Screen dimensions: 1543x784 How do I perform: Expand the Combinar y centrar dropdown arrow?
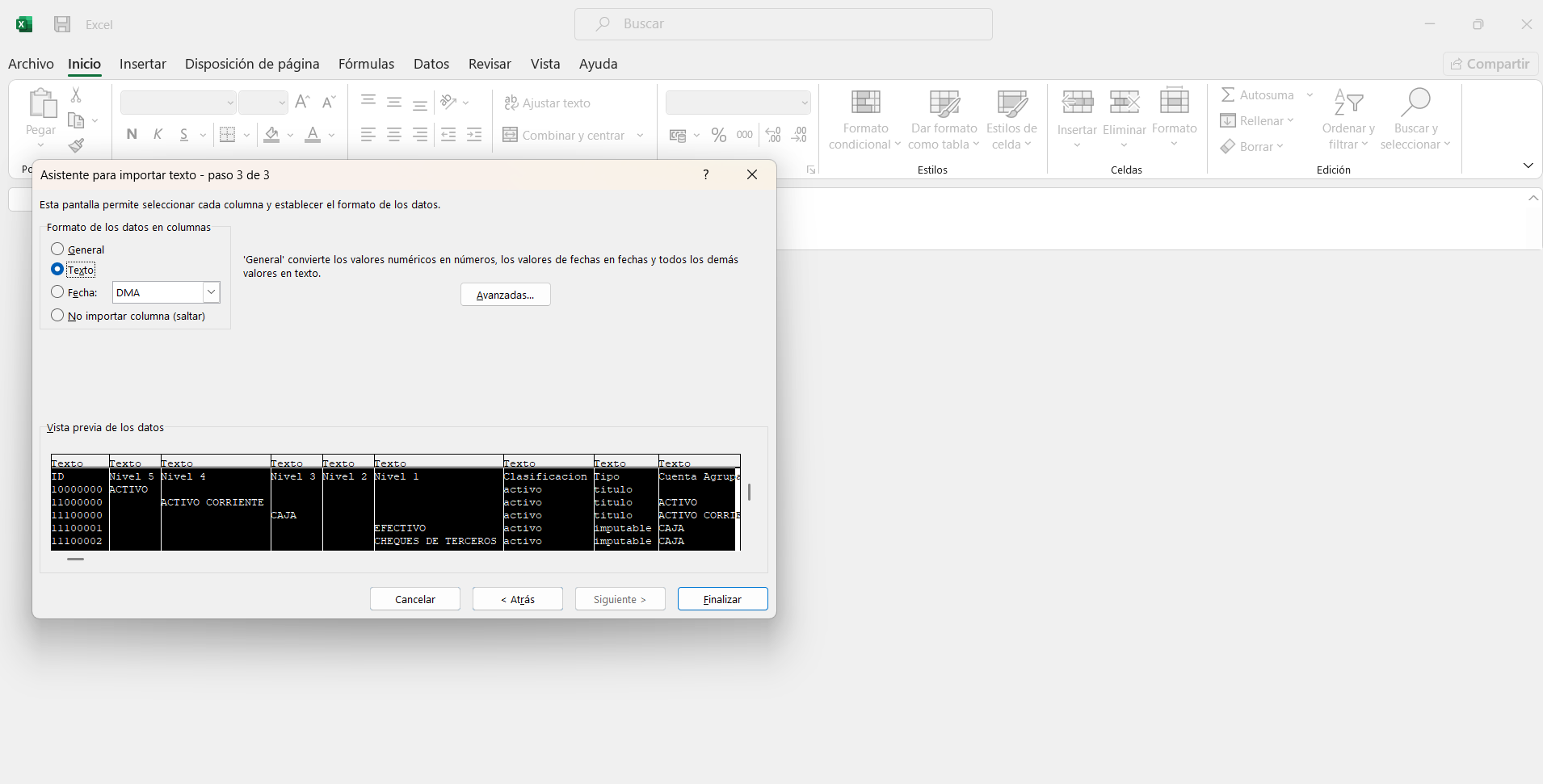(641, 136)
